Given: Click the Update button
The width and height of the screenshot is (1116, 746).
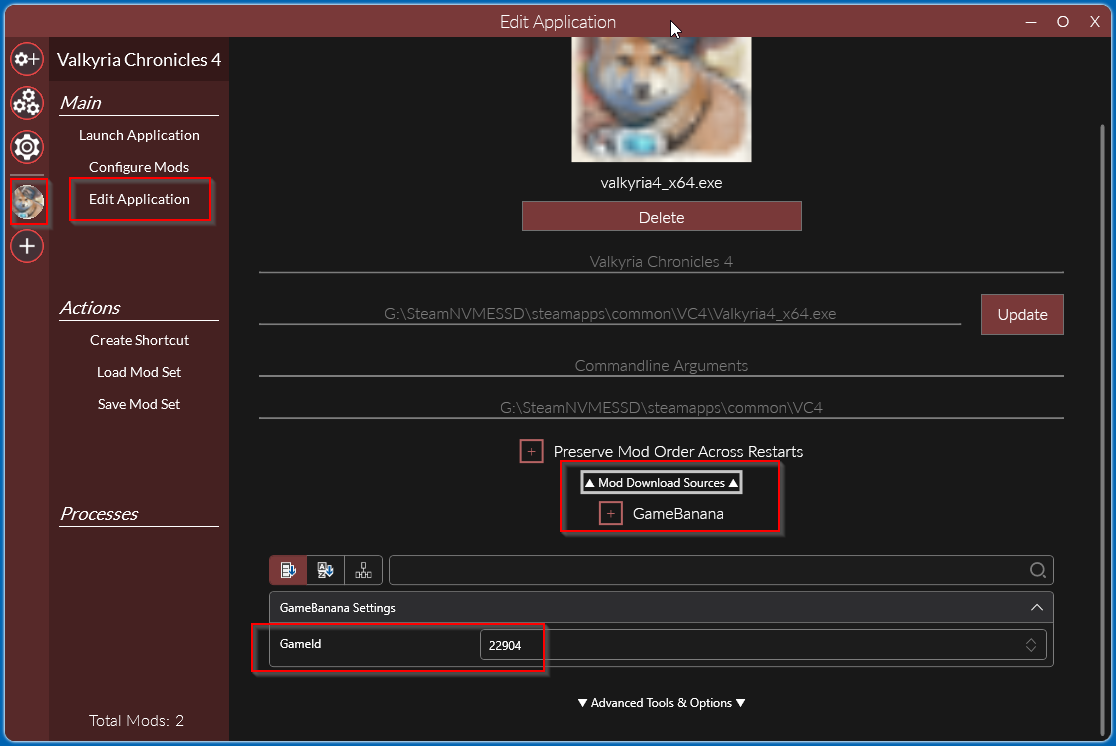Looking at the screenshot, I should pos(1022,315).
